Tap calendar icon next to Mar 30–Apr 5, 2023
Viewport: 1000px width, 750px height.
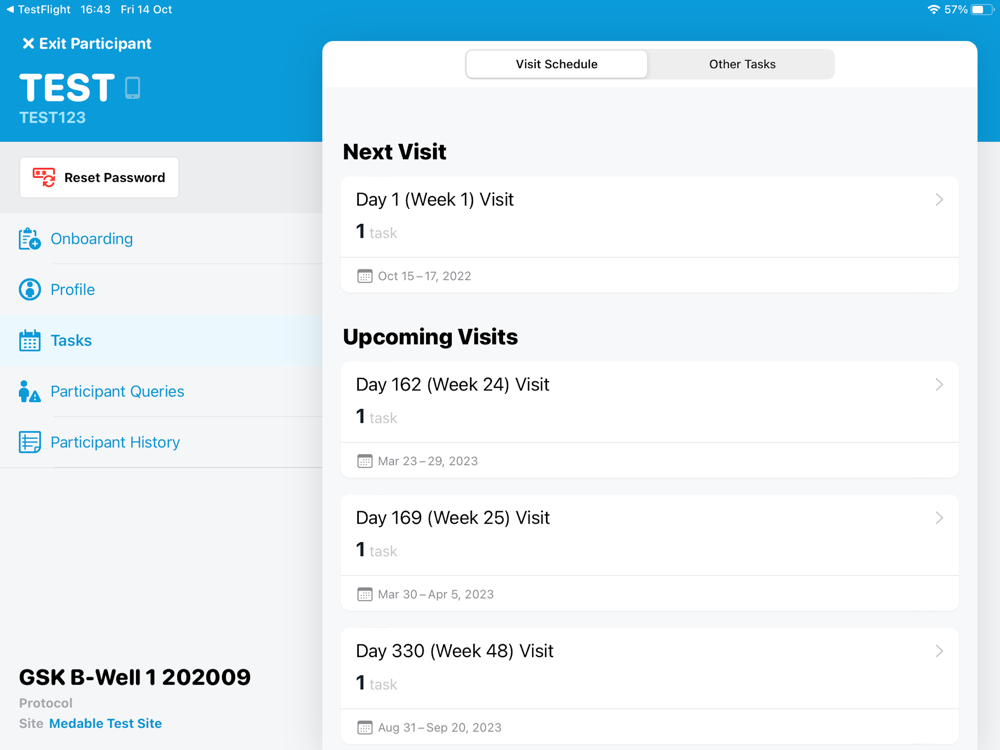tap(364, 594)
